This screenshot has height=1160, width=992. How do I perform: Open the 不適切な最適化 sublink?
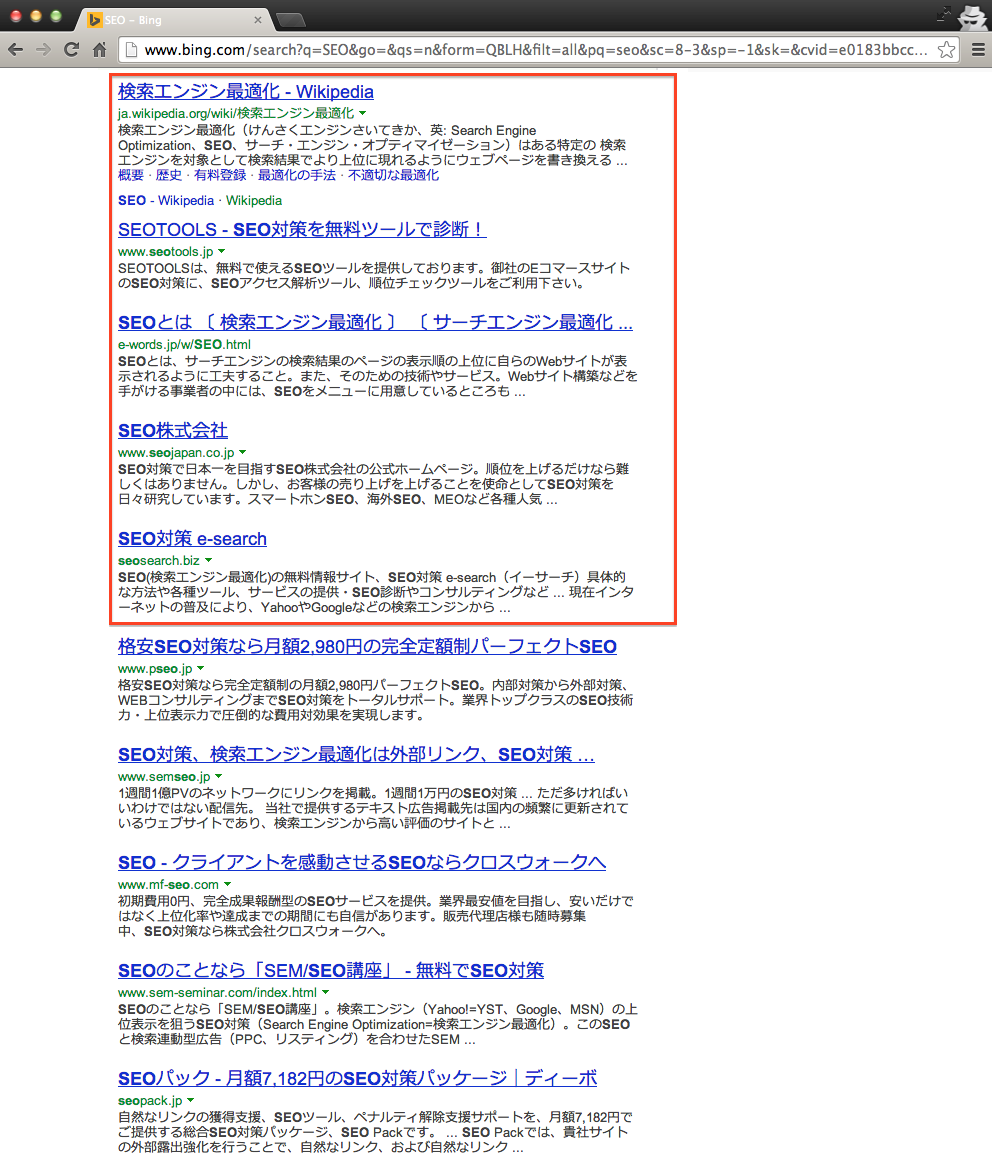[x=394, y=175]
